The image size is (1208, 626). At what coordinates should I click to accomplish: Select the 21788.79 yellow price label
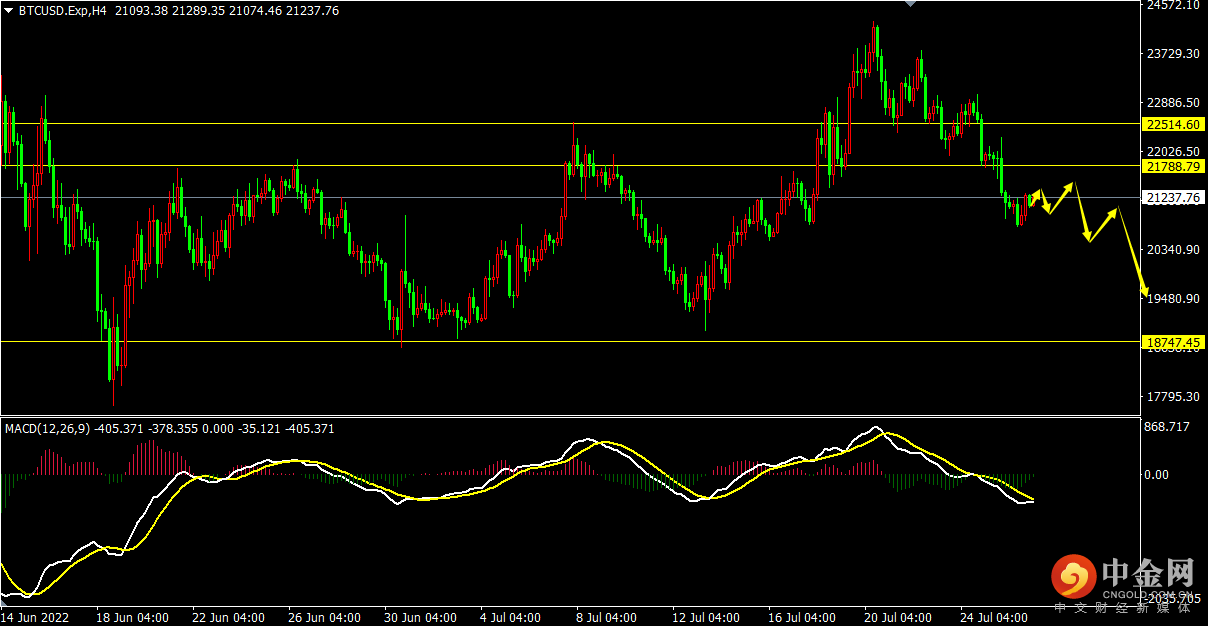[1174, 166]
